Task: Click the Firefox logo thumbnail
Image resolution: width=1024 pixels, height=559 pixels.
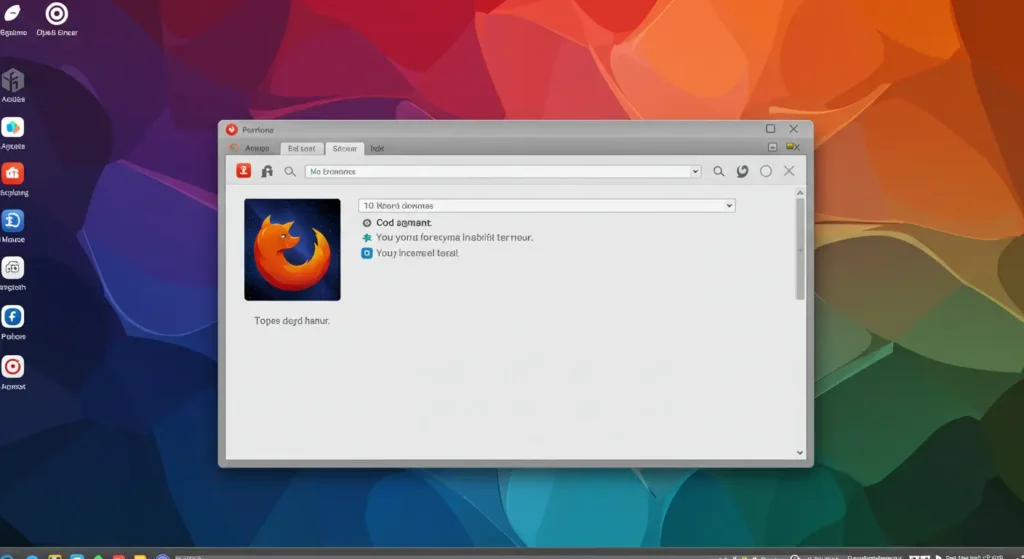Action: pyautogui.click(x=292, y=249)
